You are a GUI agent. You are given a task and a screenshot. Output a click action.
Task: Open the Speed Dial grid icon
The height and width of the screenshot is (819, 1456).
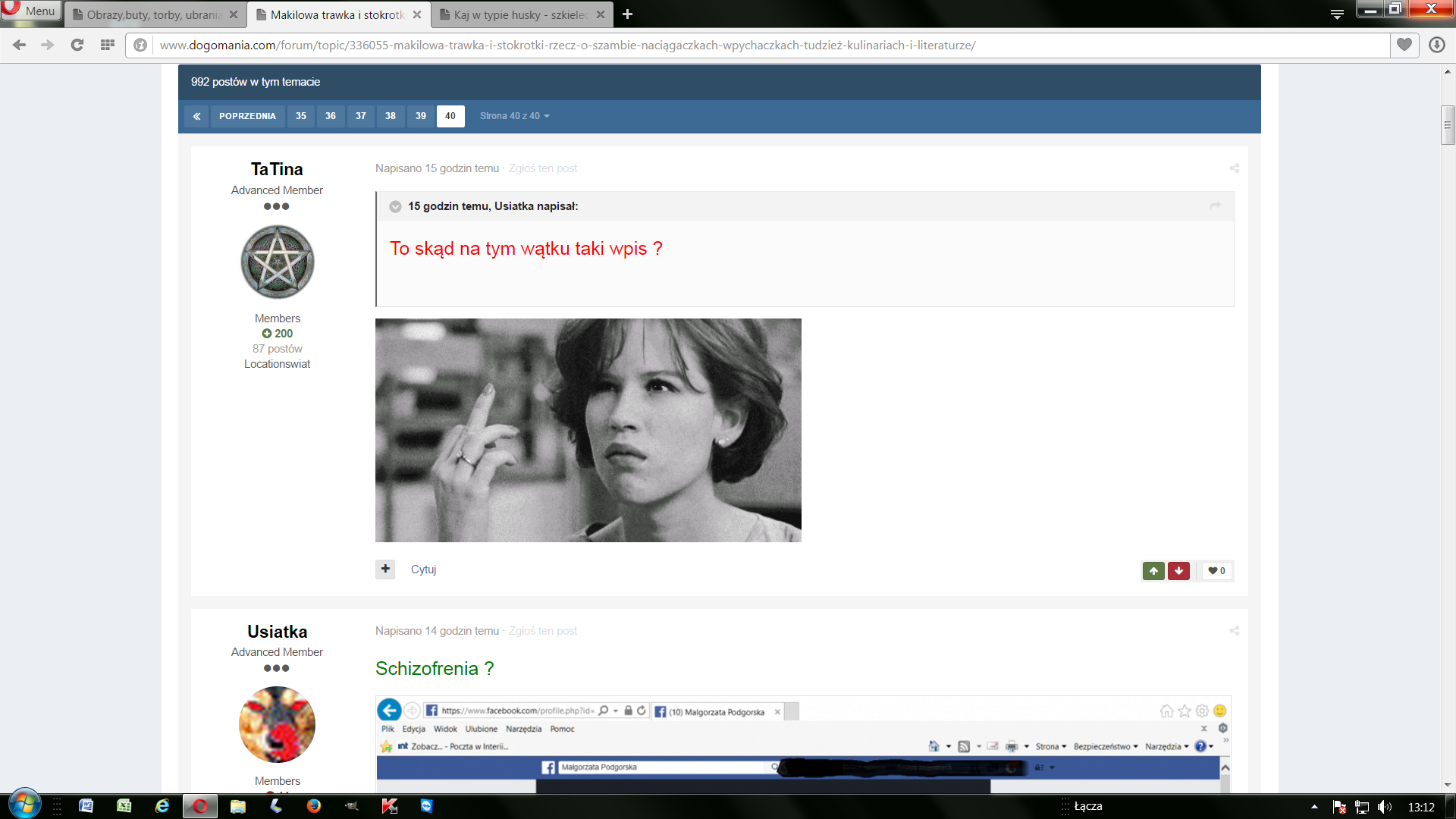[108, 45]
